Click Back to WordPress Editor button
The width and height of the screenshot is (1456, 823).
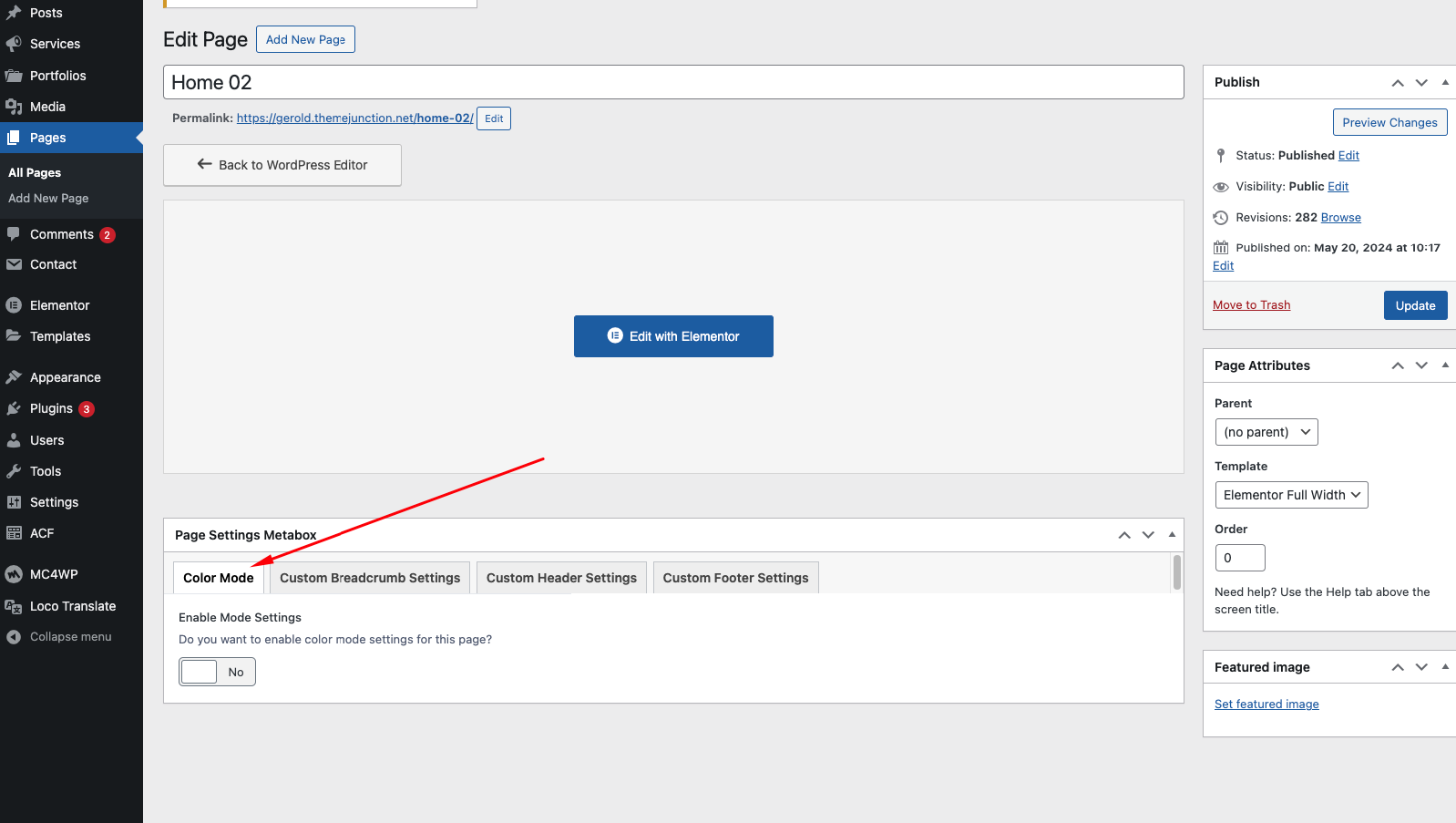(x=282, y=165)
